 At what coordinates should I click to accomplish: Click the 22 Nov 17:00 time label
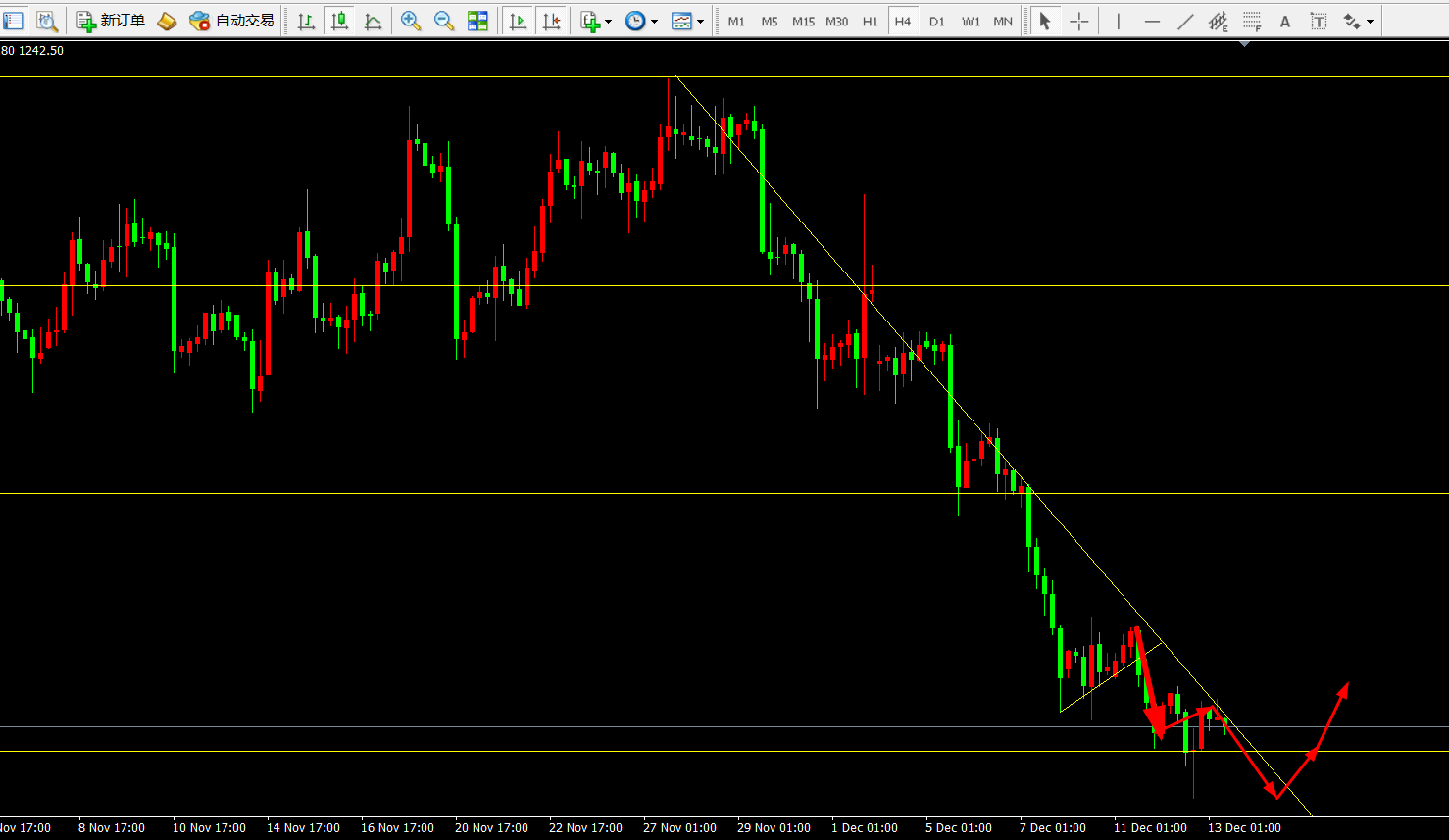point(585,828)
